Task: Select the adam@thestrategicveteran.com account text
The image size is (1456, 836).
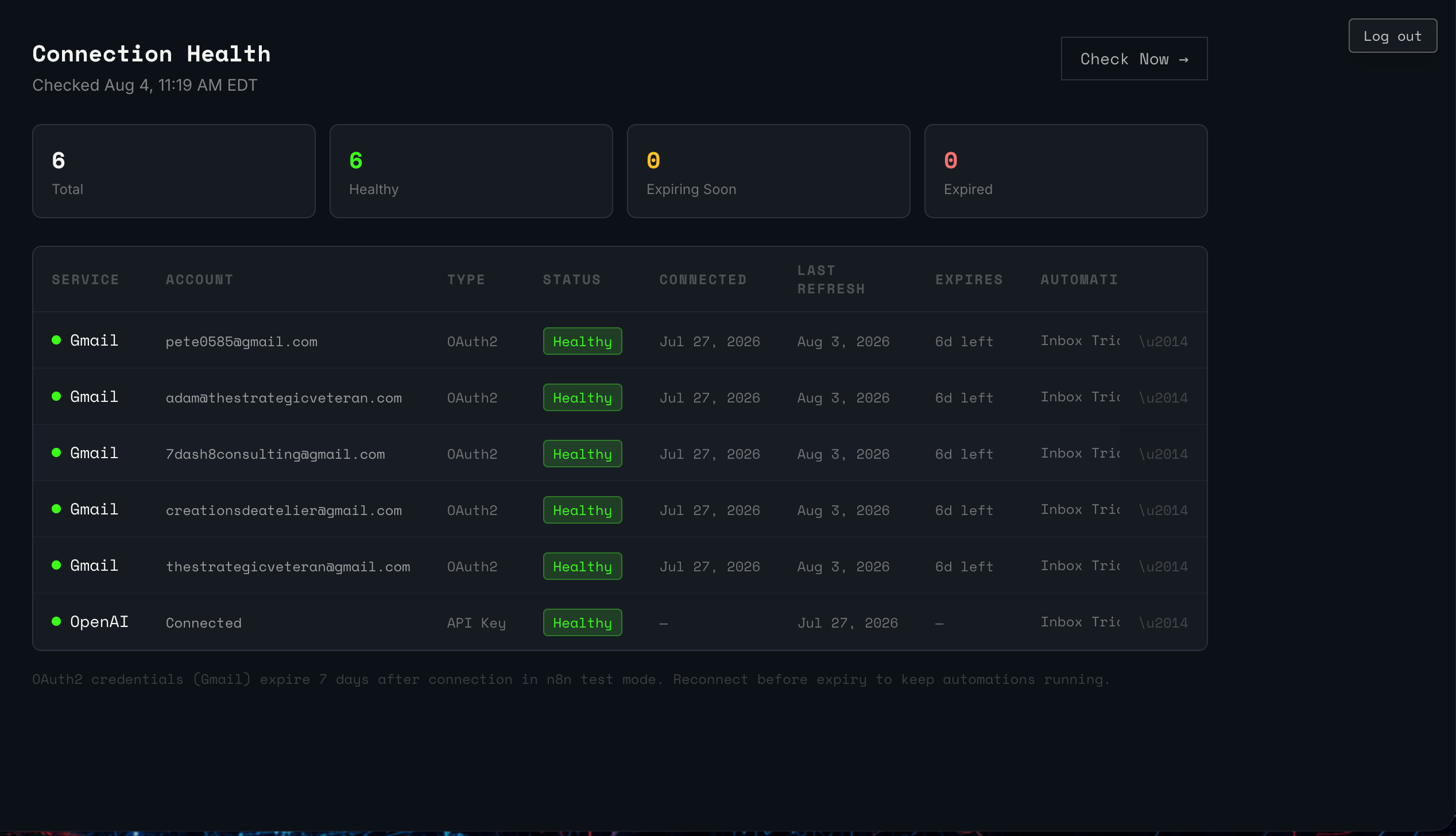Action: click(284, 398)
